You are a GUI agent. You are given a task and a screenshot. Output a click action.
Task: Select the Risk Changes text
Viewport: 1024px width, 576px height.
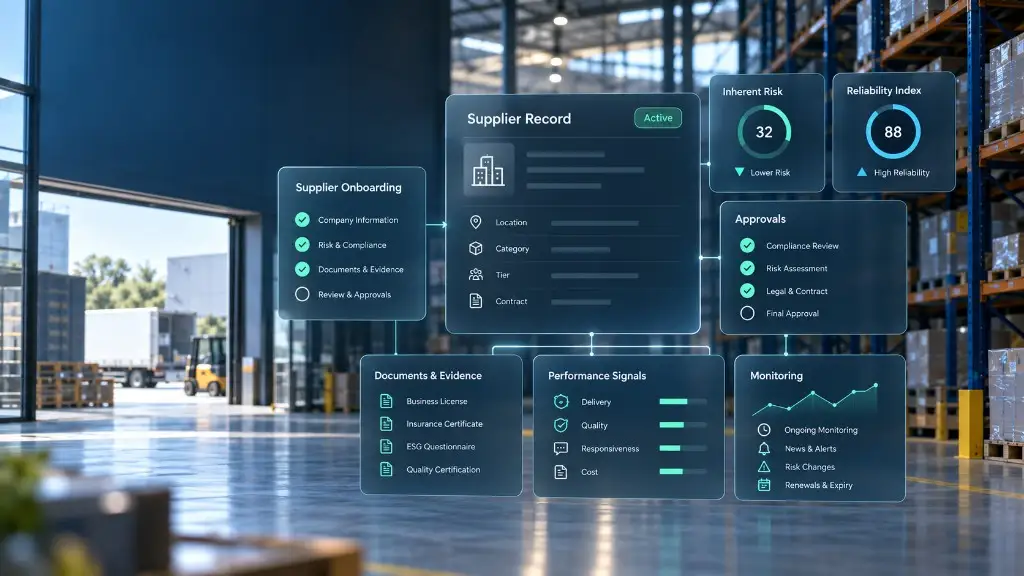click(810, 467)
